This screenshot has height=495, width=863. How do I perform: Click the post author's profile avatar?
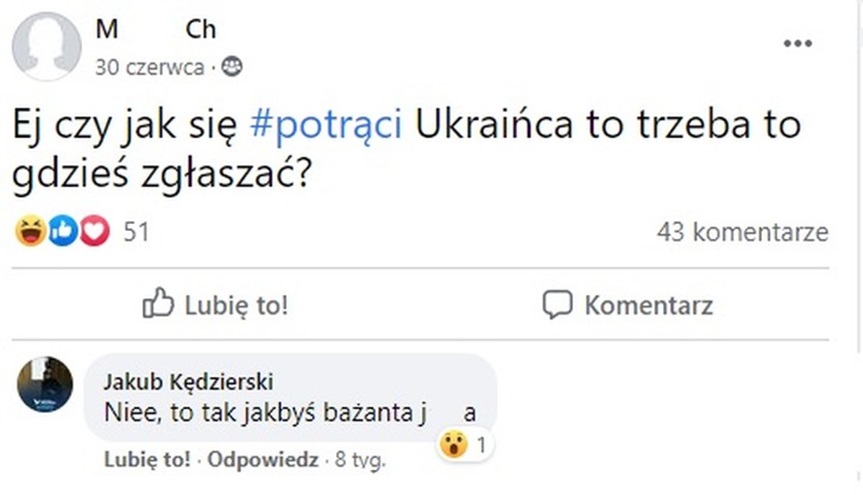pos(46,47)
